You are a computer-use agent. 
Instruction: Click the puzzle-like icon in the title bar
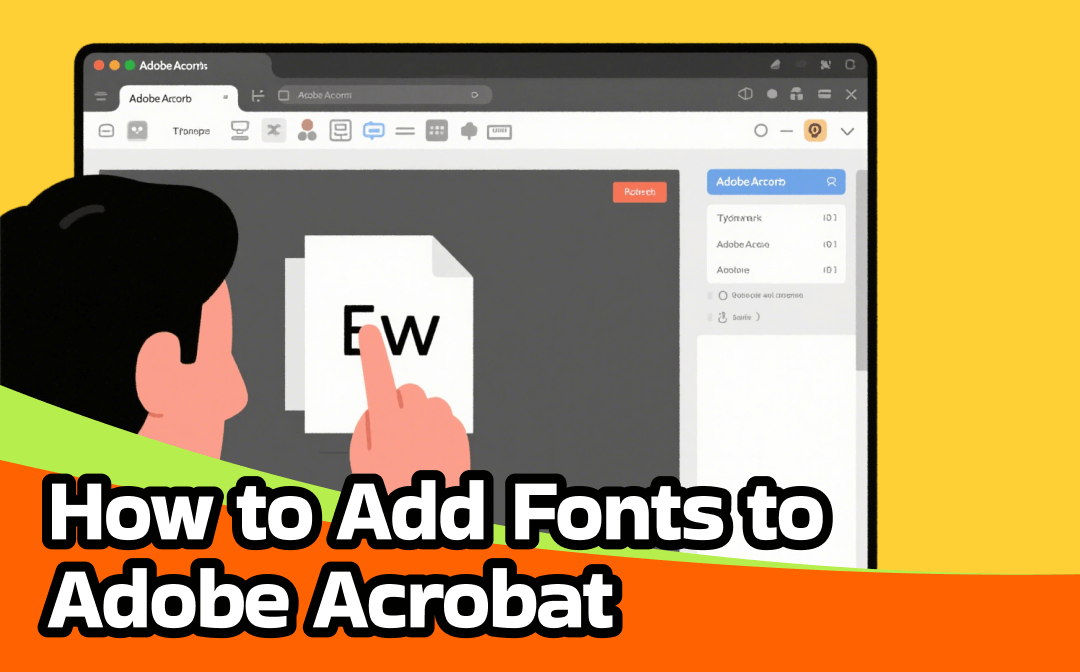pos(825,65)
